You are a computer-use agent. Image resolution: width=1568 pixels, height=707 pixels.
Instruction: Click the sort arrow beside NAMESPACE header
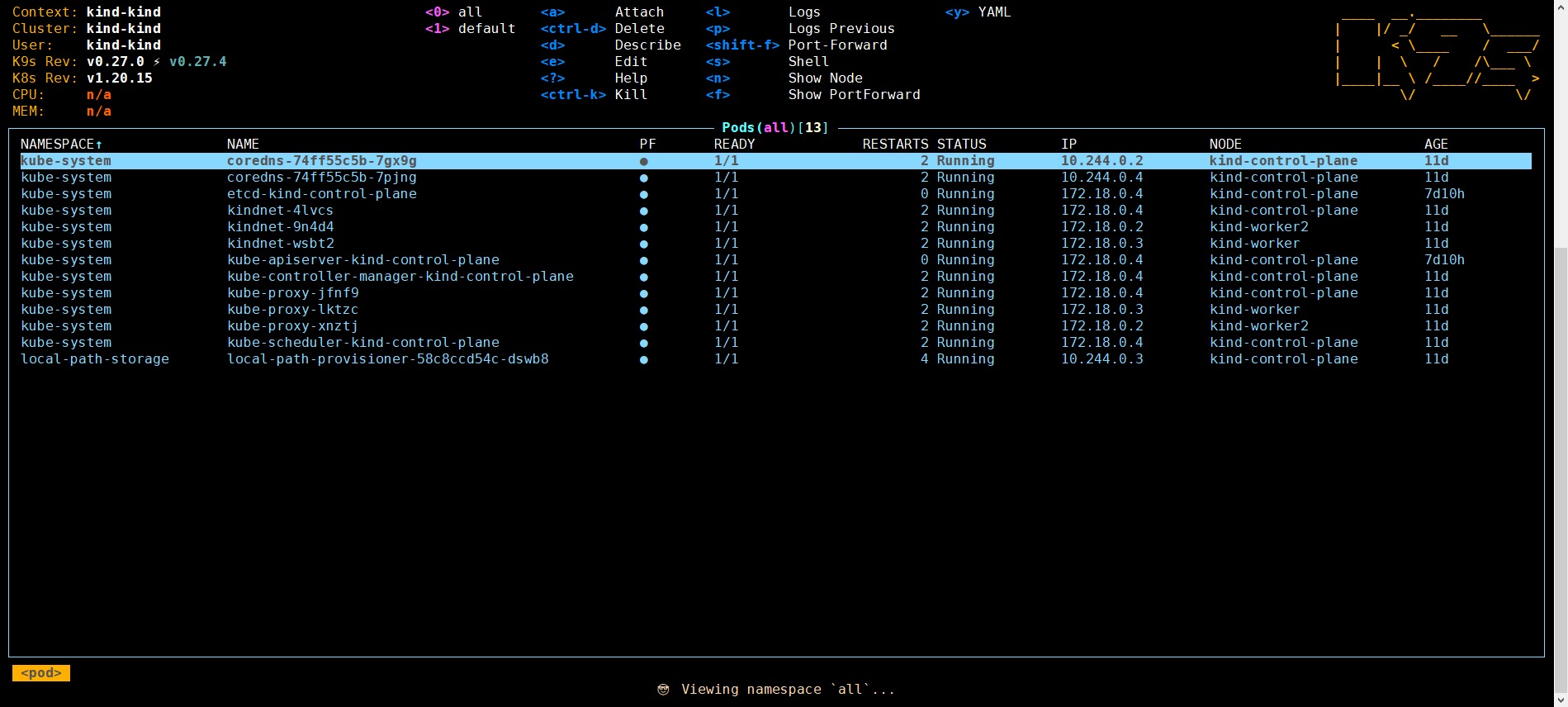click(x=99, y=145)
